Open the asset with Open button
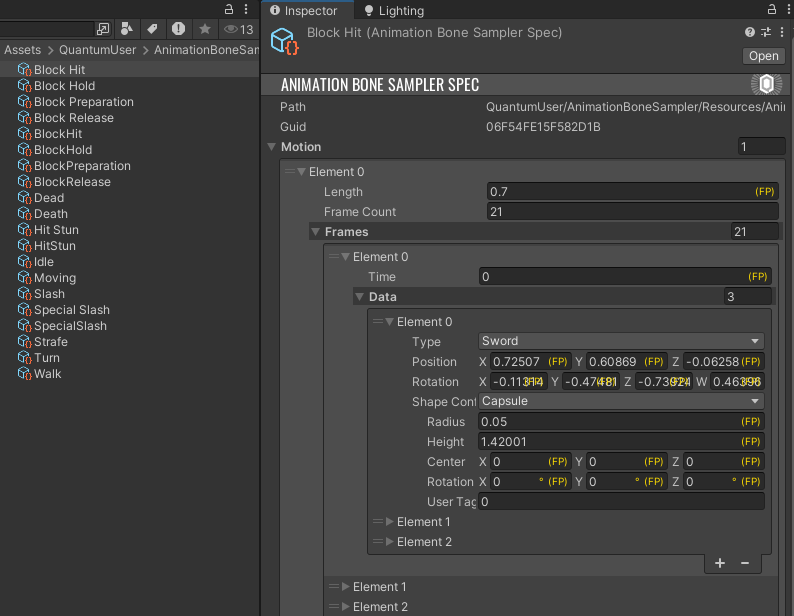 coord(764,56)
